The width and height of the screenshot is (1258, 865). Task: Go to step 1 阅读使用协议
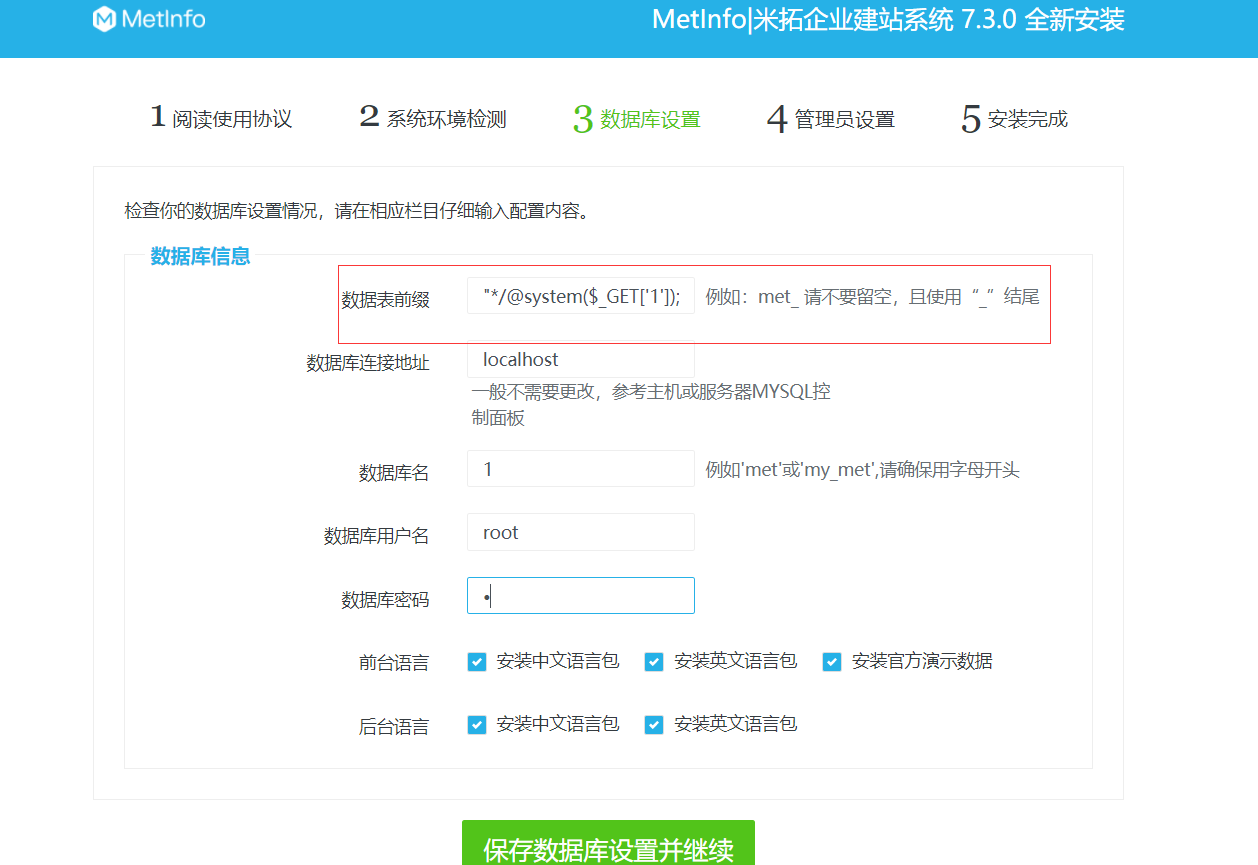point(221,117)
